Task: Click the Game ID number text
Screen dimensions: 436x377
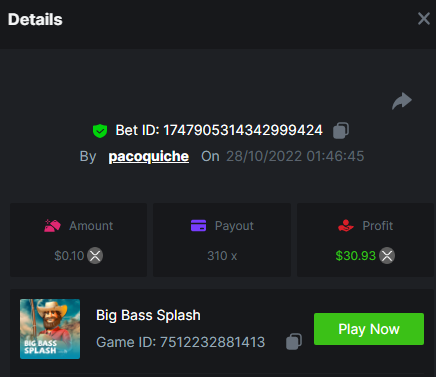Action: [x=213, y=342]
